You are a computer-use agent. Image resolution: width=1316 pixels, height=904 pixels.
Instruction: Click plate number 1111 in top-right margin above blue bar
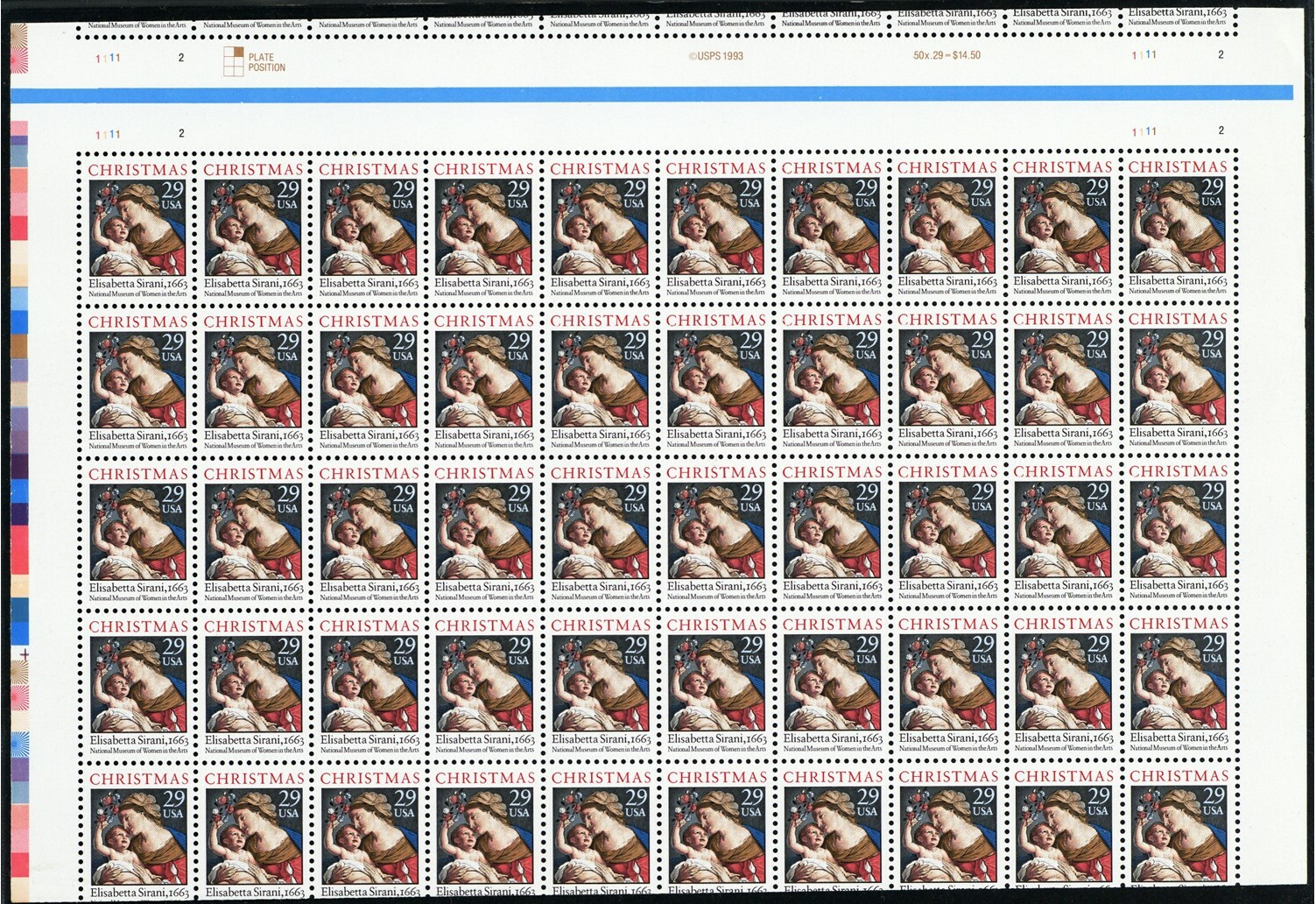click(x=1144, y=55)
